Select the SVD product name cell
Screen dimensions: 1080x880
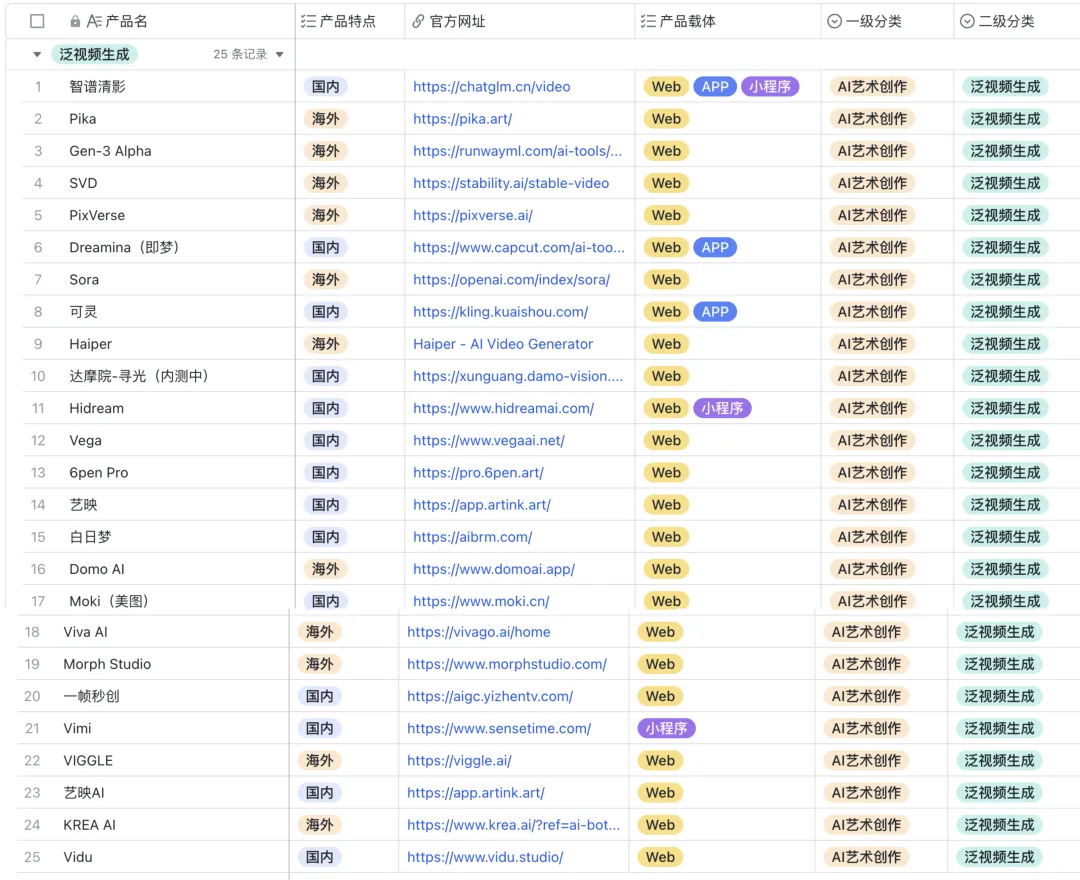(x=83, y=183)
